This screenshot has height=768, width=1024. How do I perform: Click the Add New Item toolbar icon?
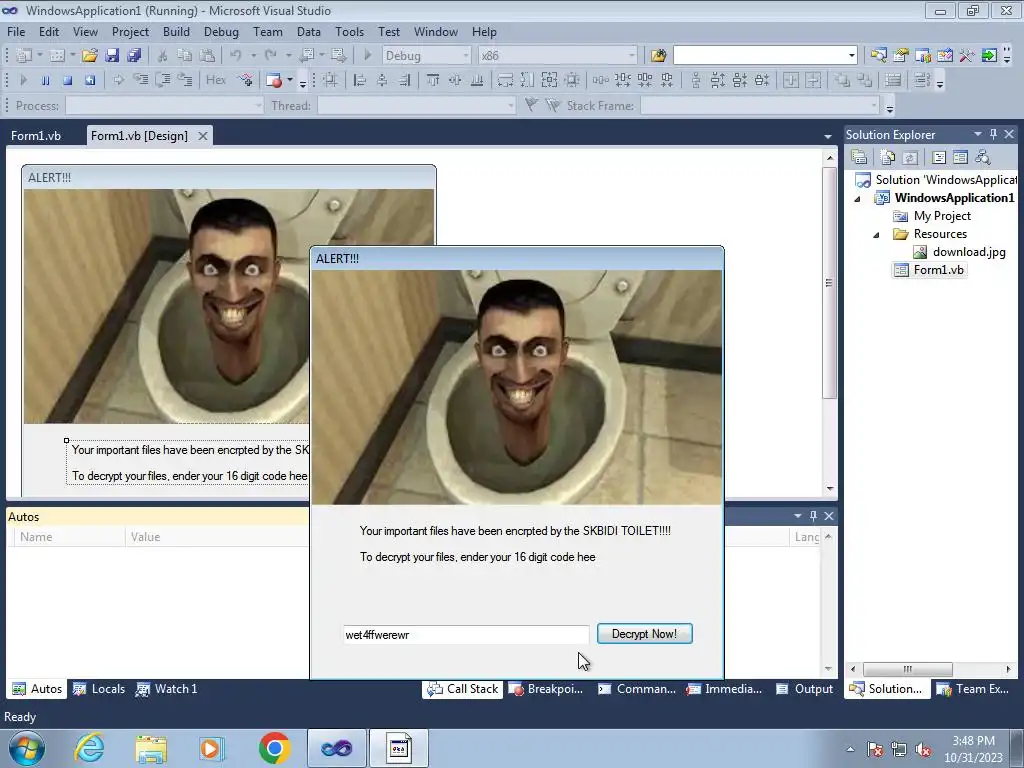point(57,56)
